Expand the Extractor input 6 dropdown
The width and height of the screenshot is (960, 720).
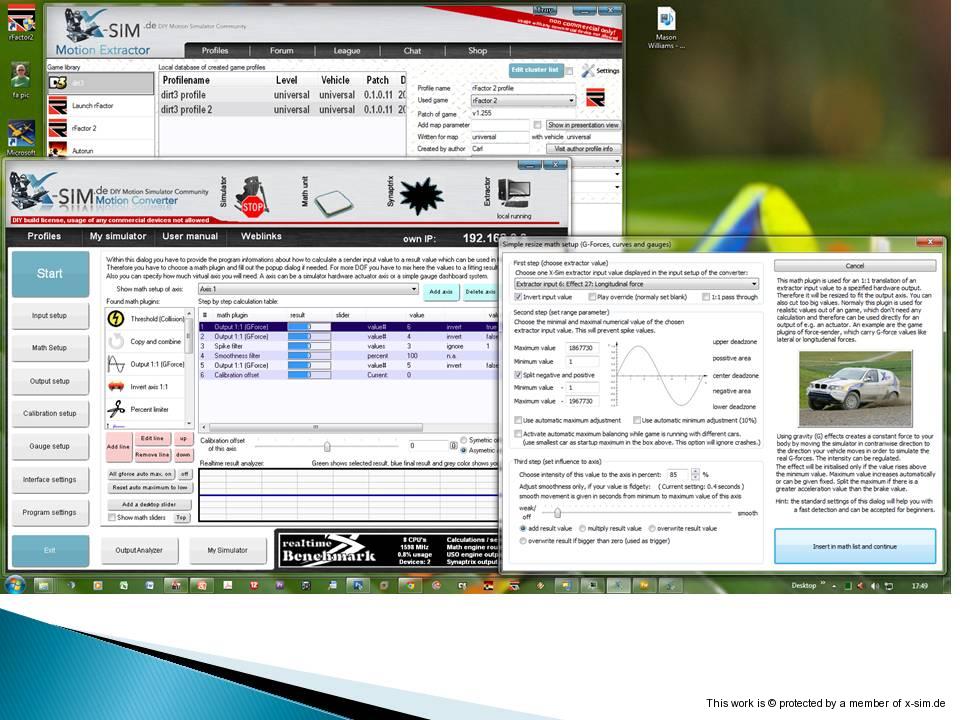pyautogui.click(x=755, y=285)
